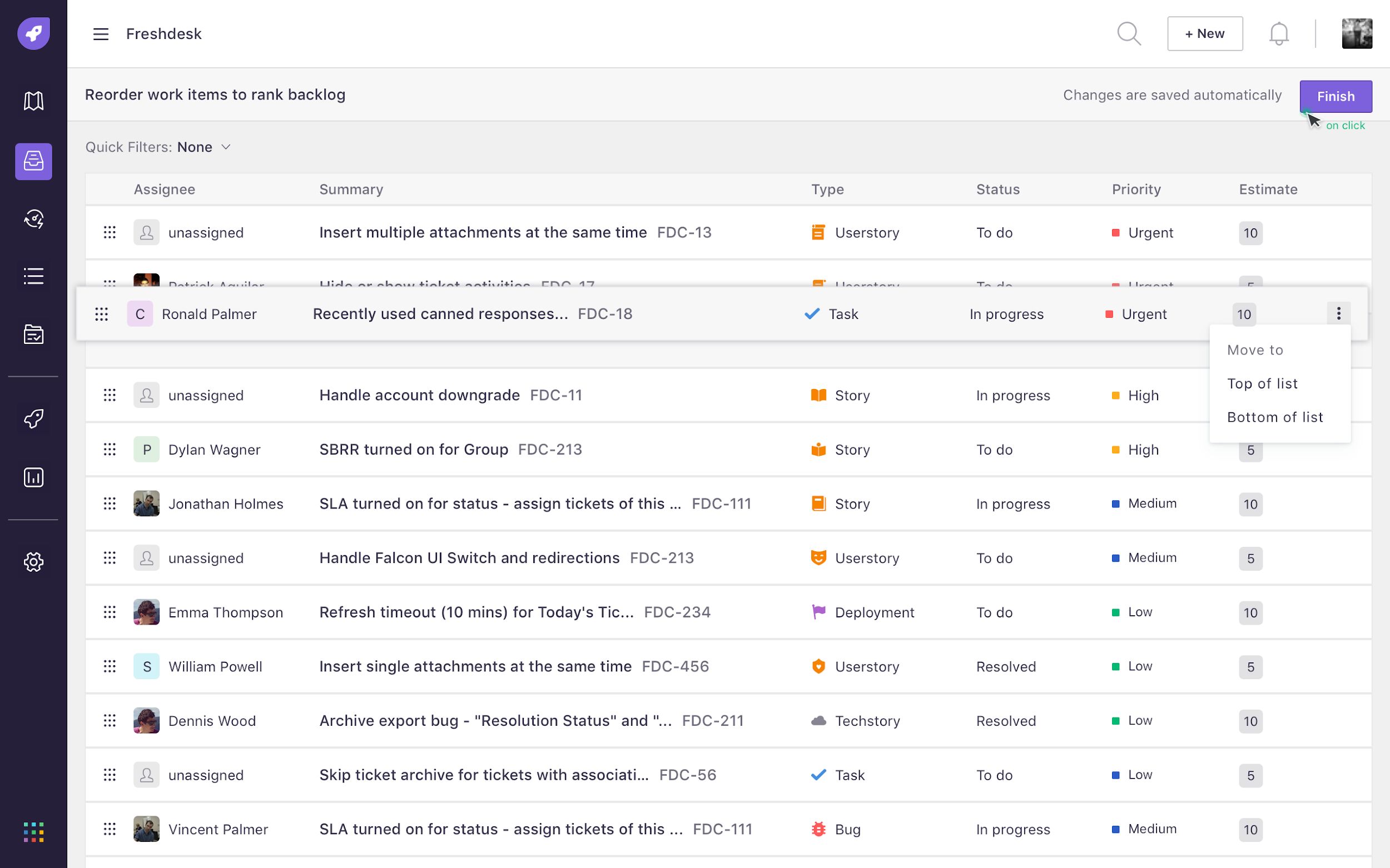Click the FDC-456 ticket ID
This screenshot has width=1390, height=868.
point(675,666)
